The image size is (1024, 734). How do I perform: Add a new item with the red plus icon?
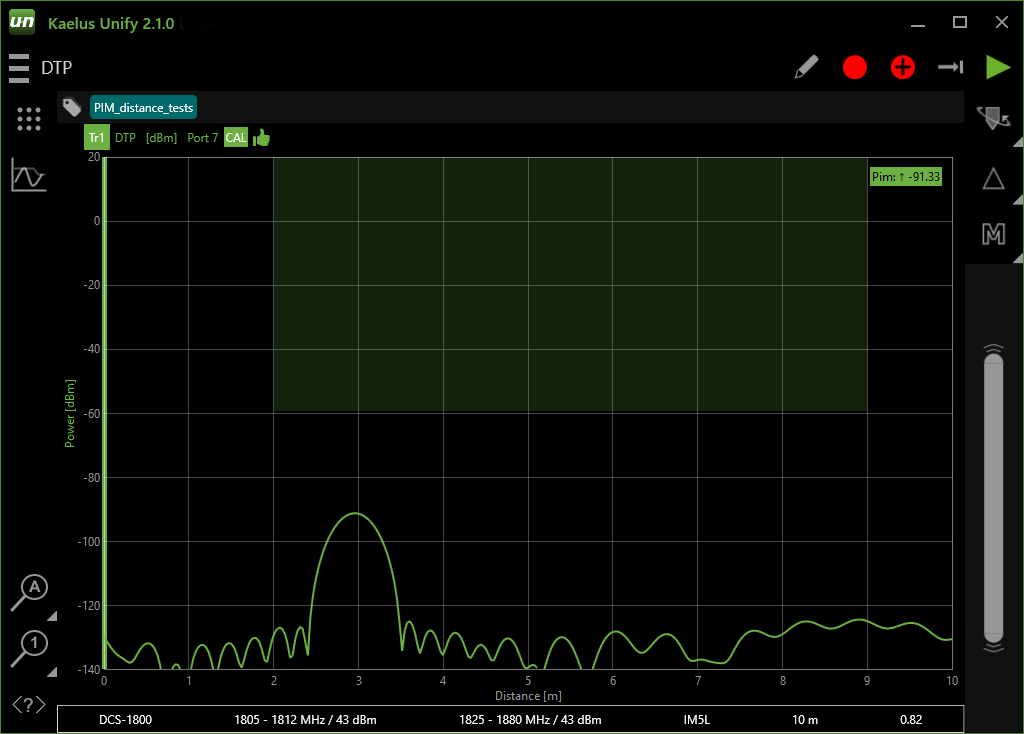pos(902,67)
